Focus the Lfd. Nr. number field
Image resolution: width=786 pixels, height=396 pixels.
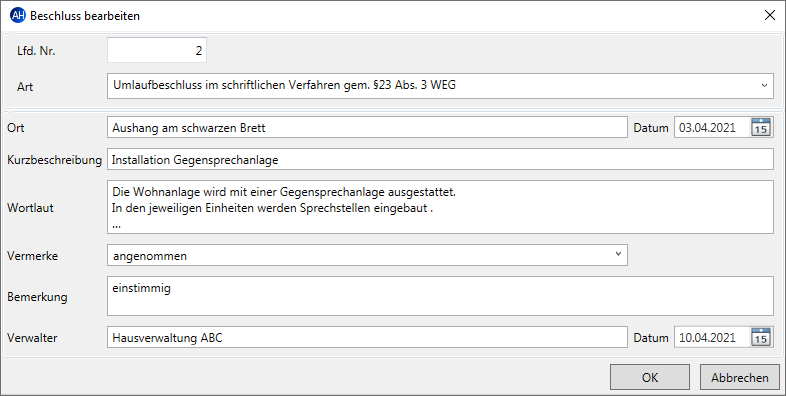click(x=157, y=51)
